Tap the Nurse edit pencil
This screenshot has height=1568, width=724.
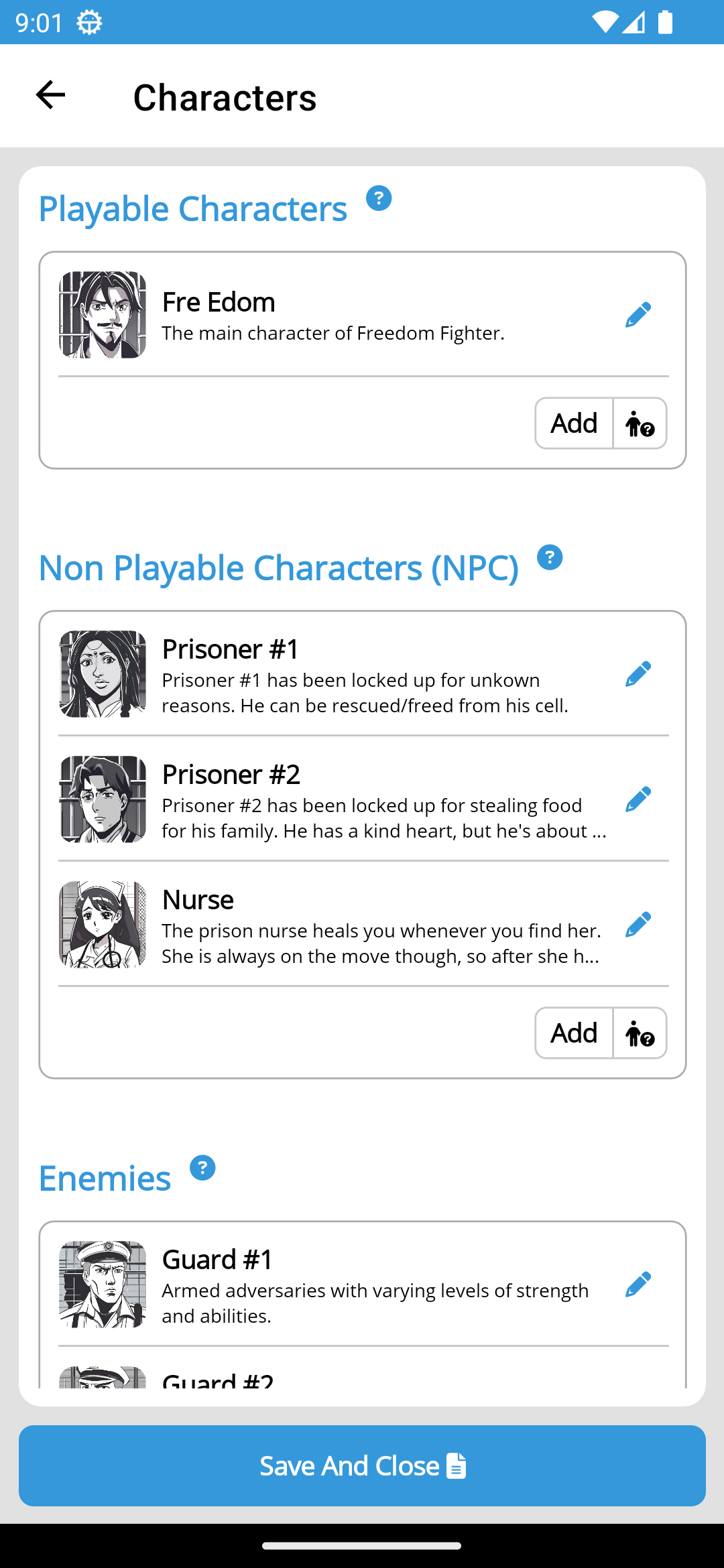(638, 924)
